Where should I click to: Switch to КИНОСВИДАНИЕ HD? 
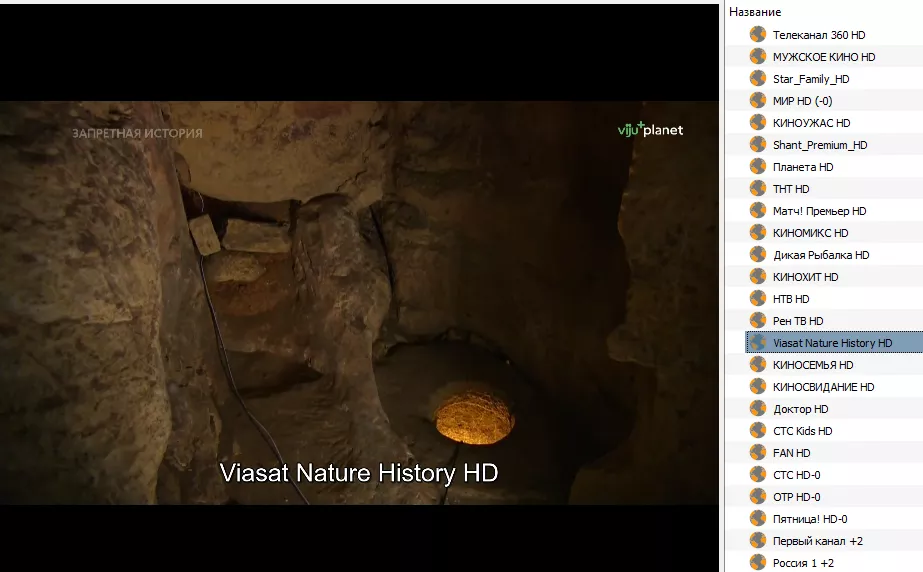click(823, 387)
